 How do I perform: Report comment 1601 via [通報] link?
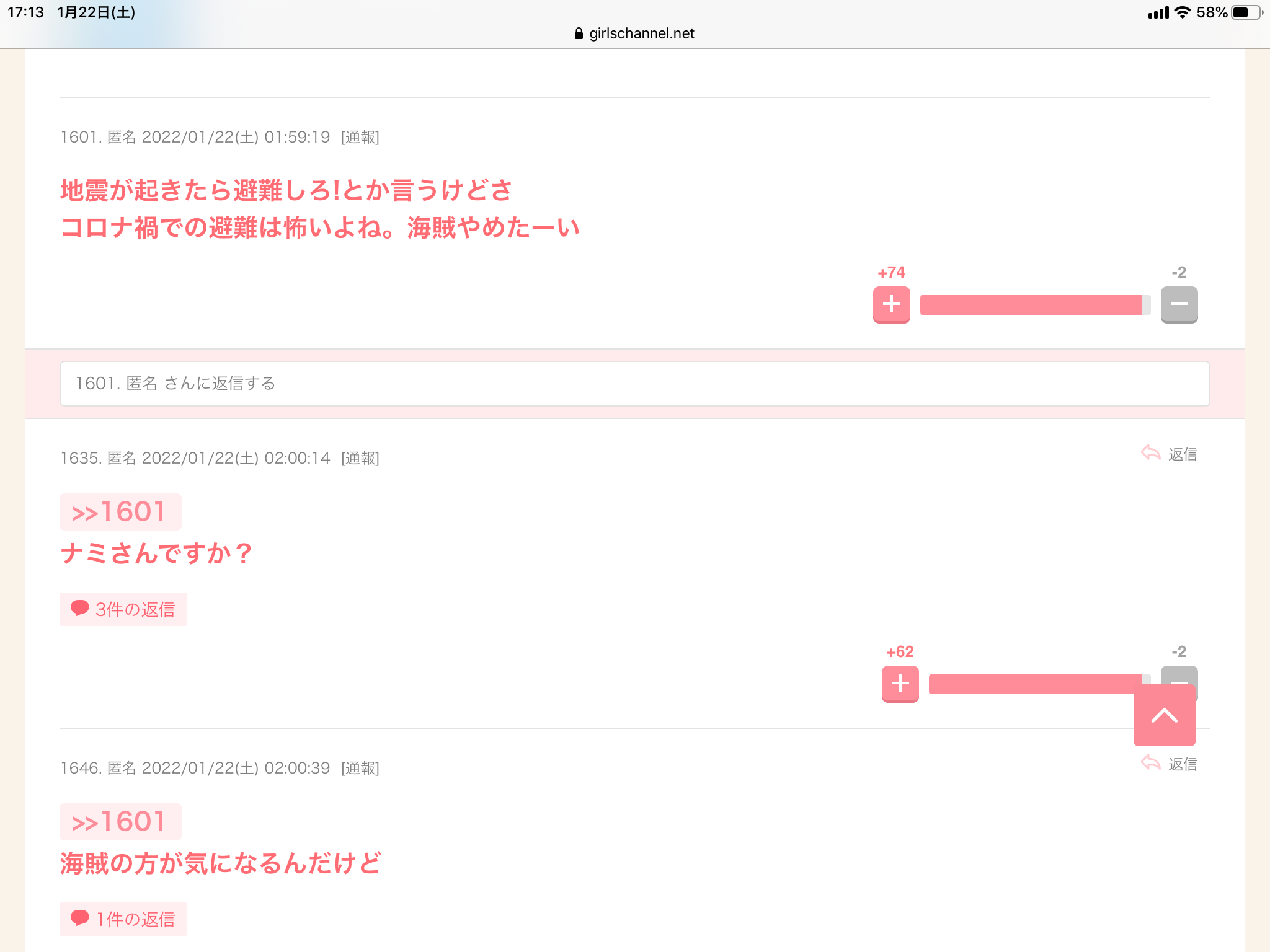[x=360, y=137]
